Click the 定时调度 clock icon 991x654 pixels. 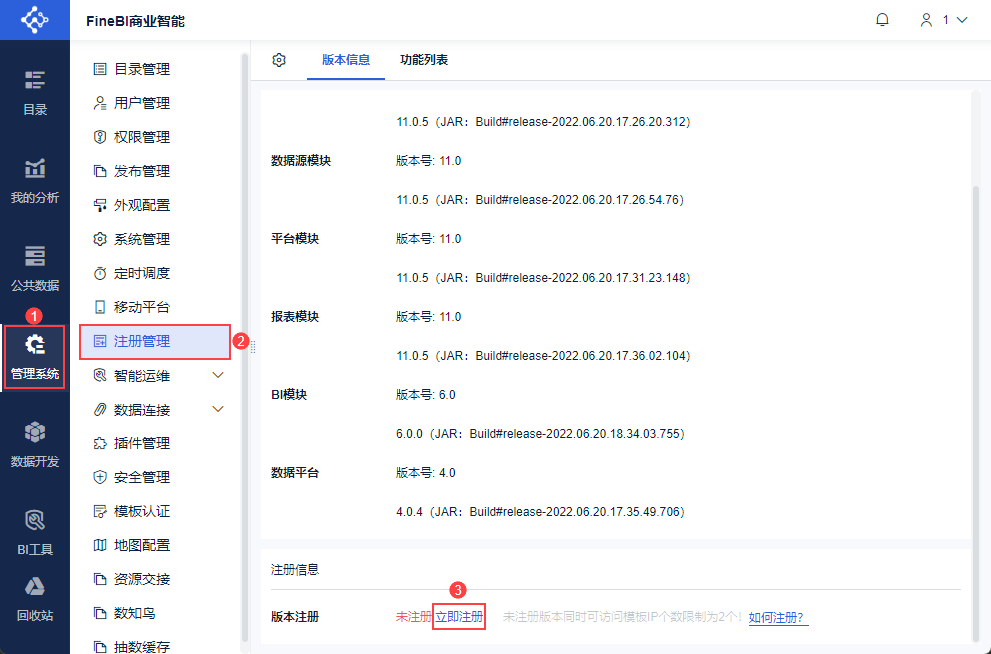coord(100,274)
